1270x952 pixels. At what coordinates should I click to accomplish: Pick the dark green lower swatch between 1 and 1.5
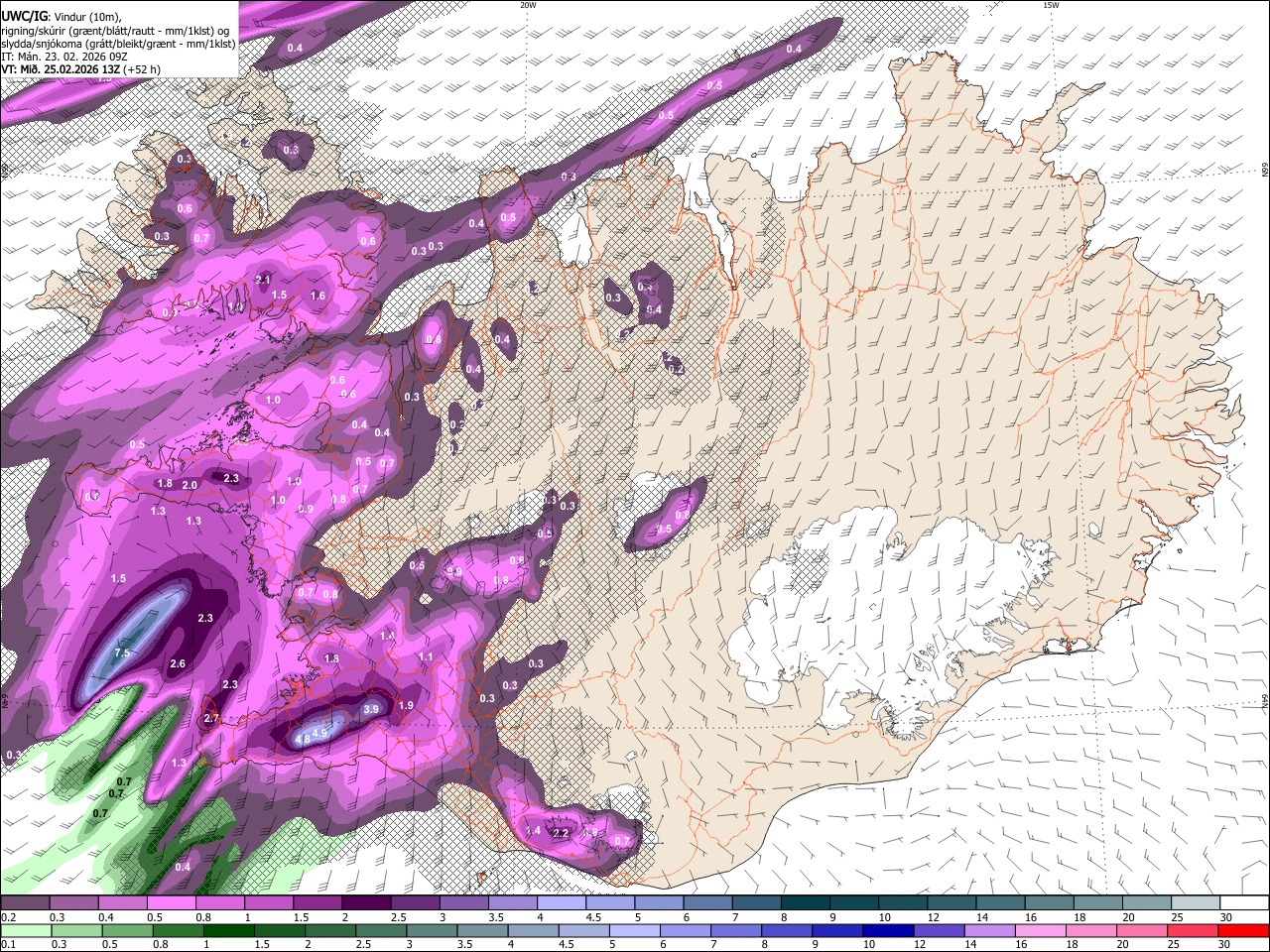(x=229, y=930)
